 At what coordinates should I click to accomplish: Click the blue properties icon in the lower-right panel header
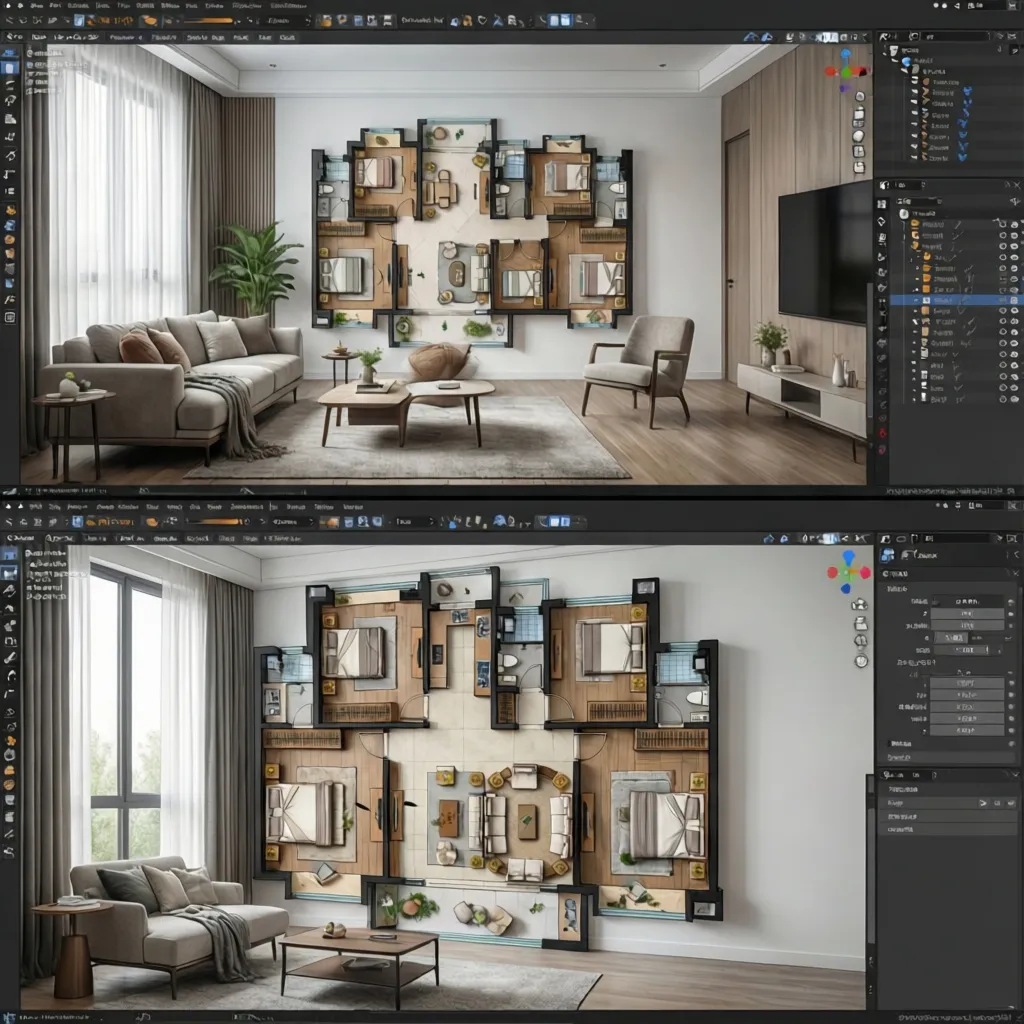[887, 555]
